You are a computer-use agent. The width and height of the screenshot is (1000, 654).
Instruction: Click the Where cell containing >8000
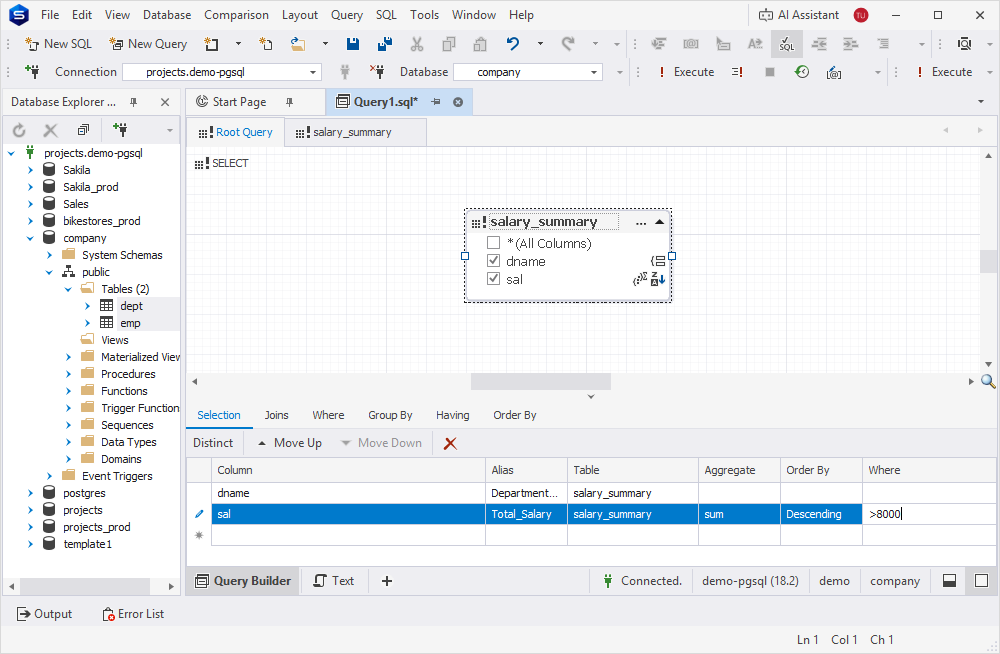[929, 514]
